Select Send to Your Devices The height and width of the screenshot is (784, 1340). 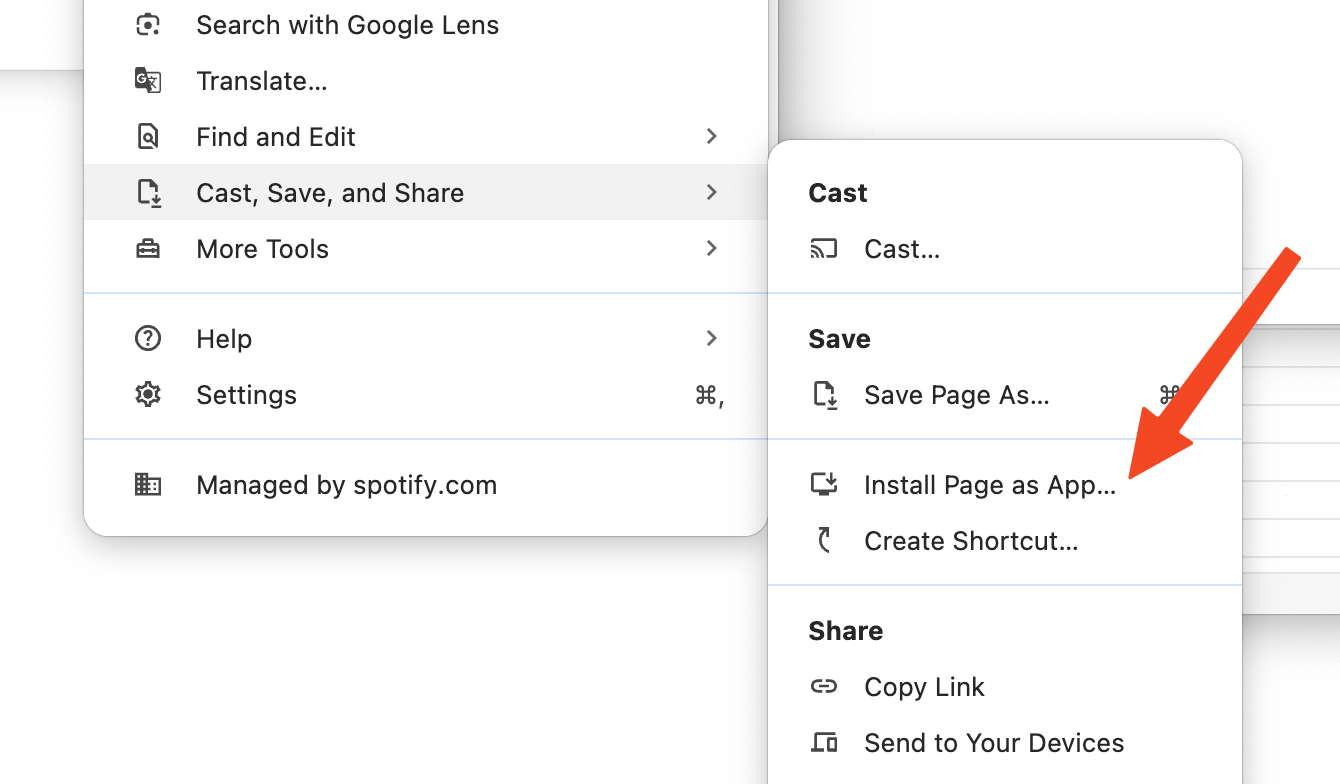993,743
